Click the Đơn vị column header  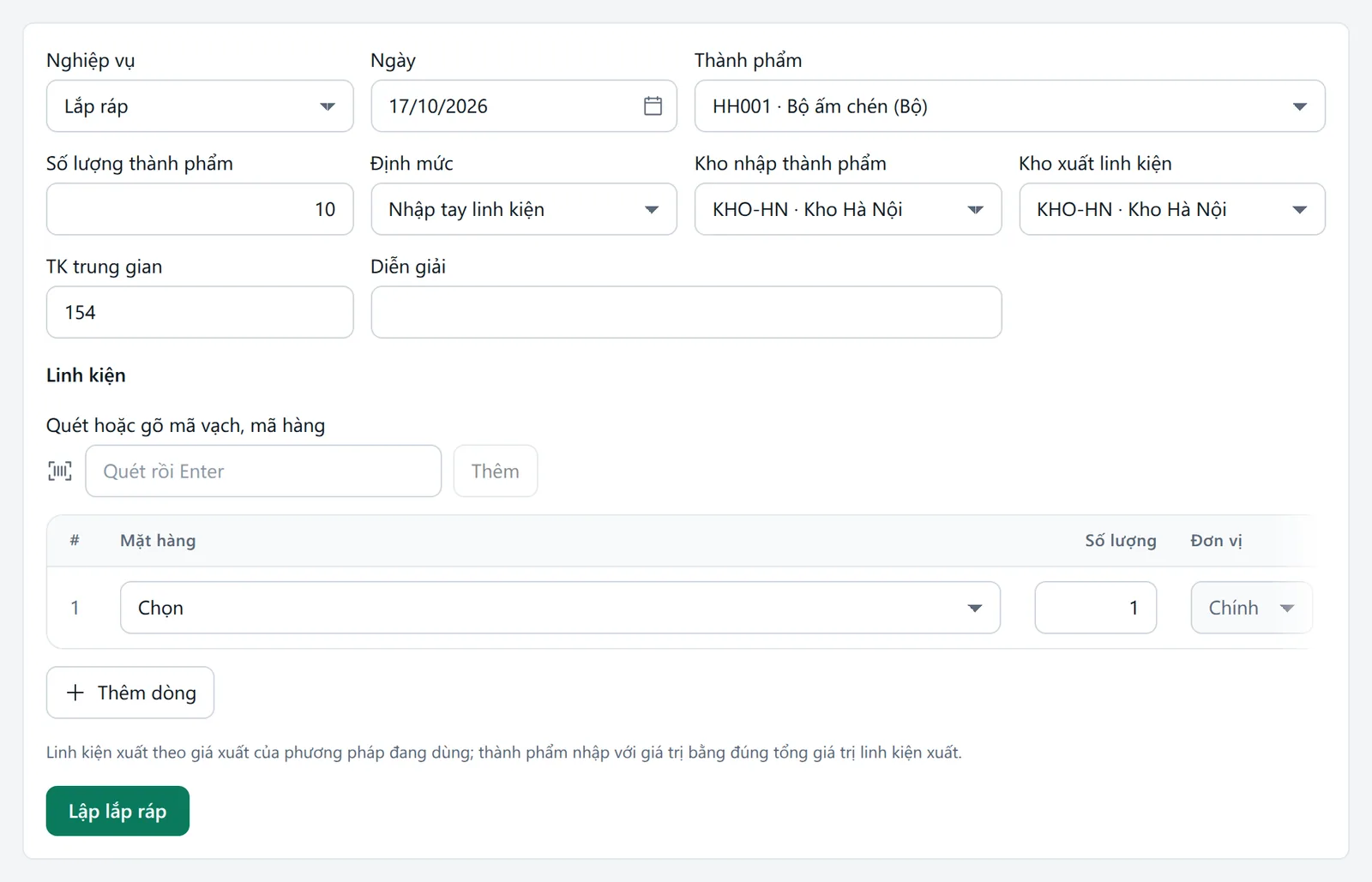tap(1216, 541)
